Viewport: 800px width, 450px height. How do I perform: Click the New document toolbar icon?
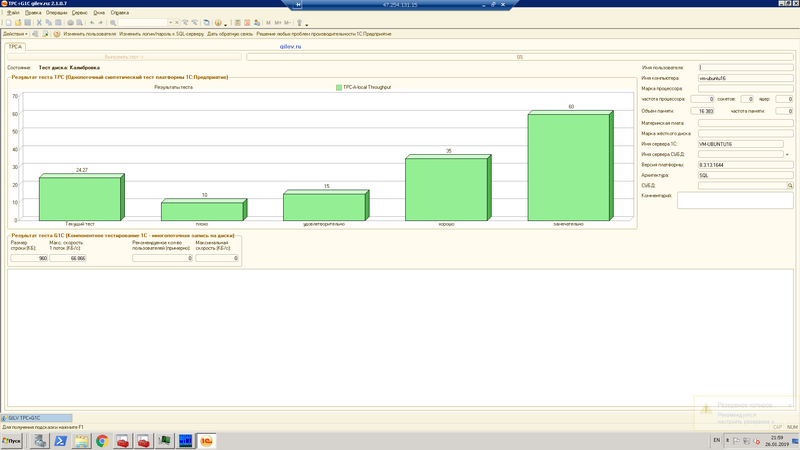[x=9, y=23]
